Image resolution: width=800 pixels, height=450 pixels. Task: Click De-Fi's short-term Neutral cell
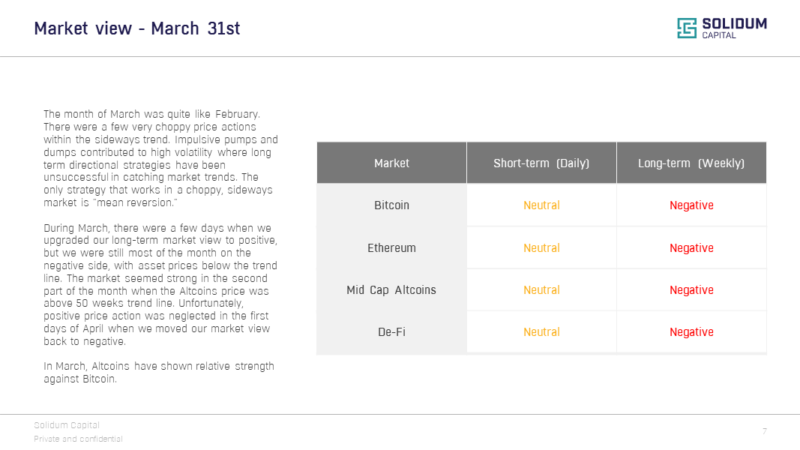coord(541,332)
